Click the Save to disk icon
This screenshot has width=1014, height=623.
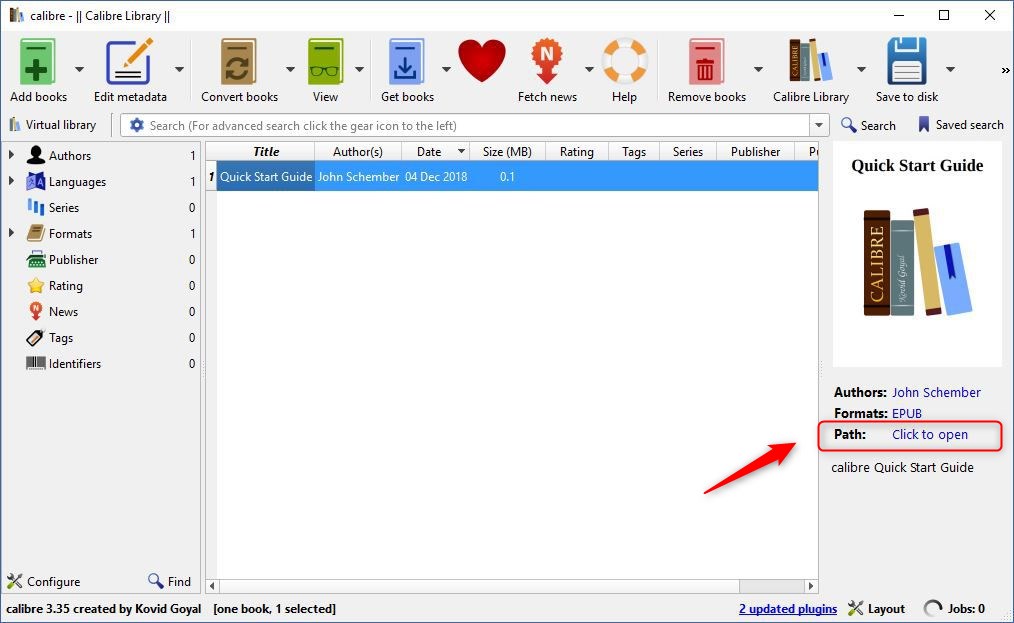pos(907,63)
